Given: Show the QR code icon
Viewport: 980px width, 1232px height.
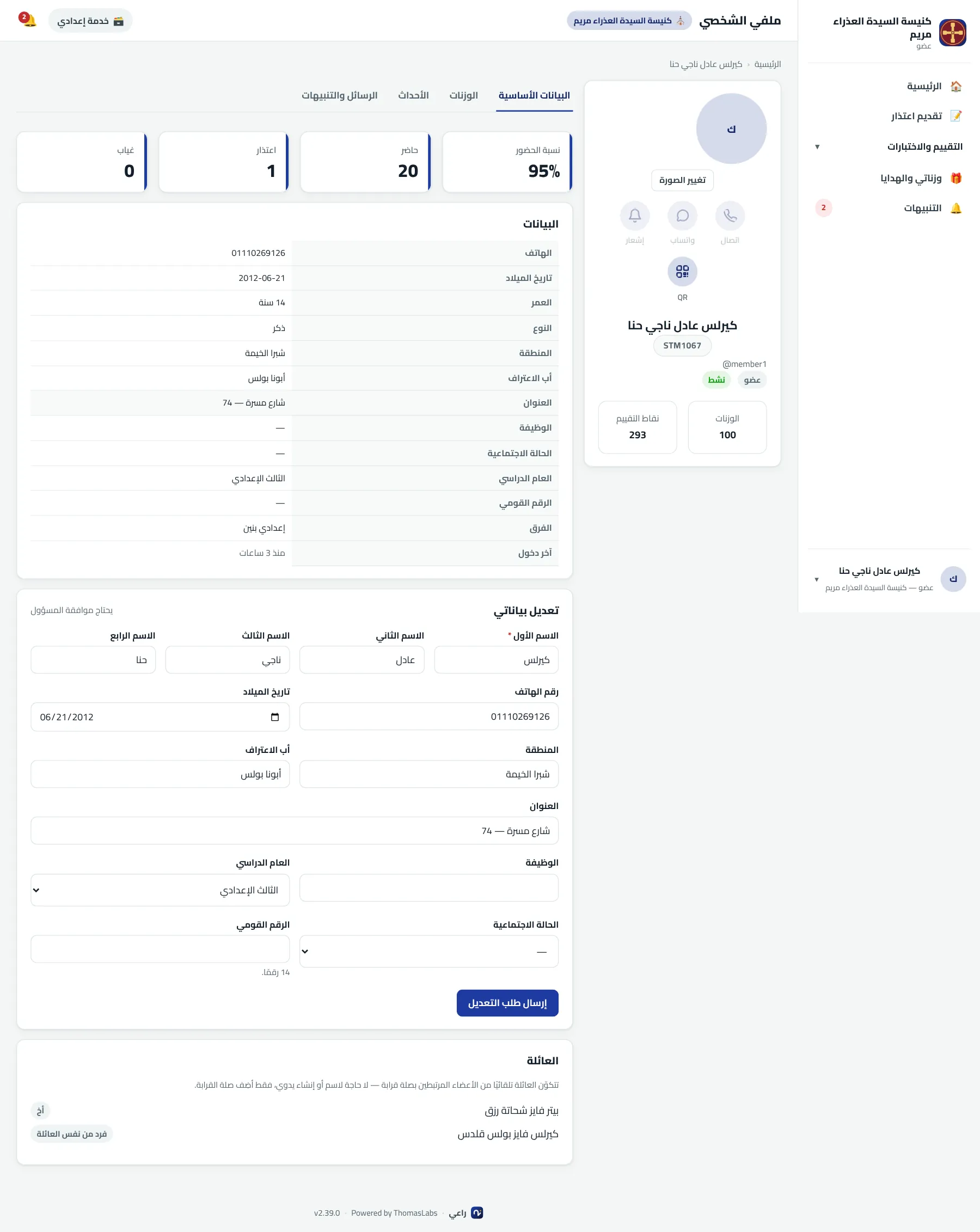Looking at the screenshot, I should pyautogui.click(x=682, y=272).
